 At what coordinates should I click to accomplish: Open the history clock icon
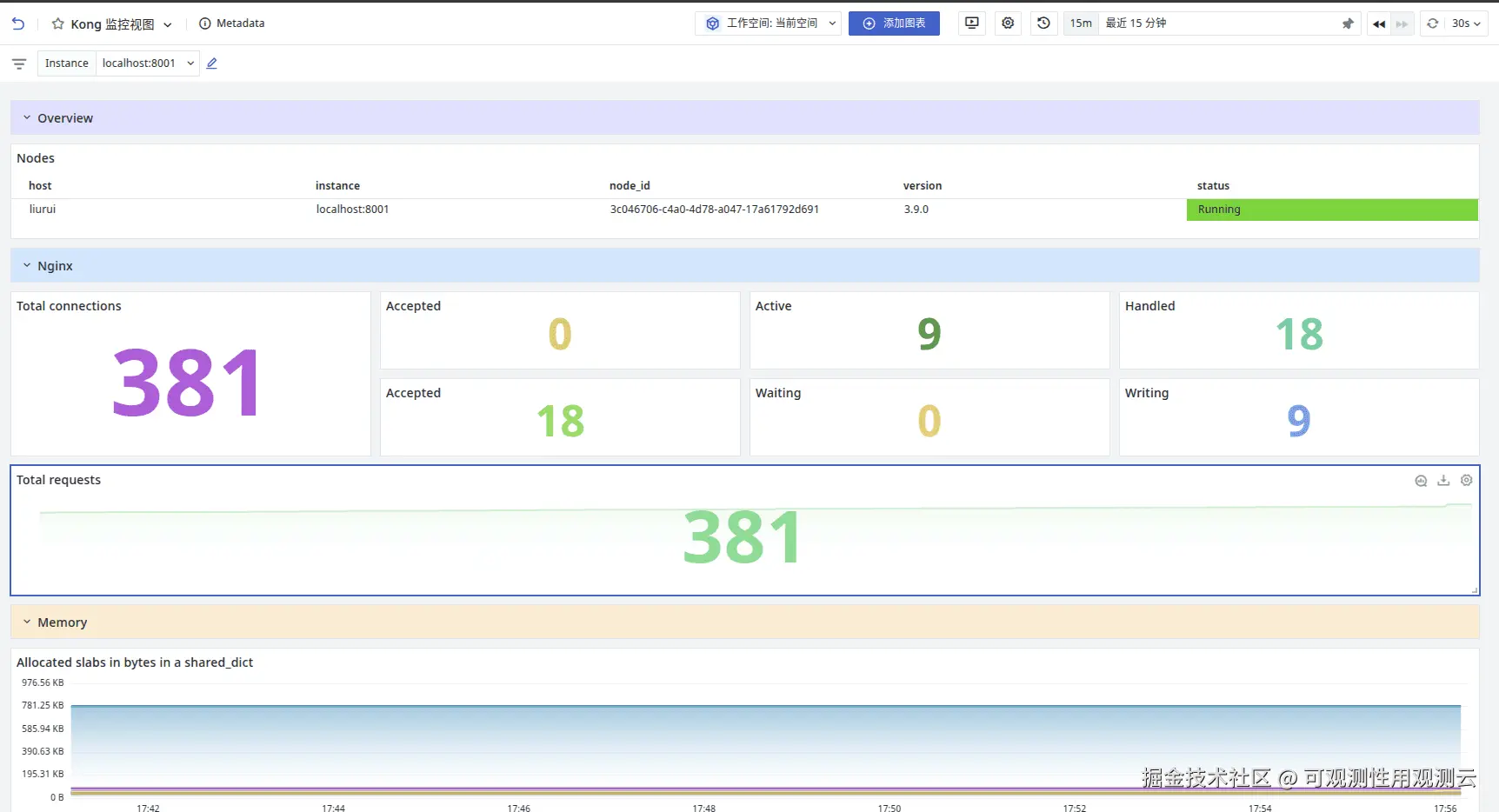pyautogui.click(x=1043, y=23)
